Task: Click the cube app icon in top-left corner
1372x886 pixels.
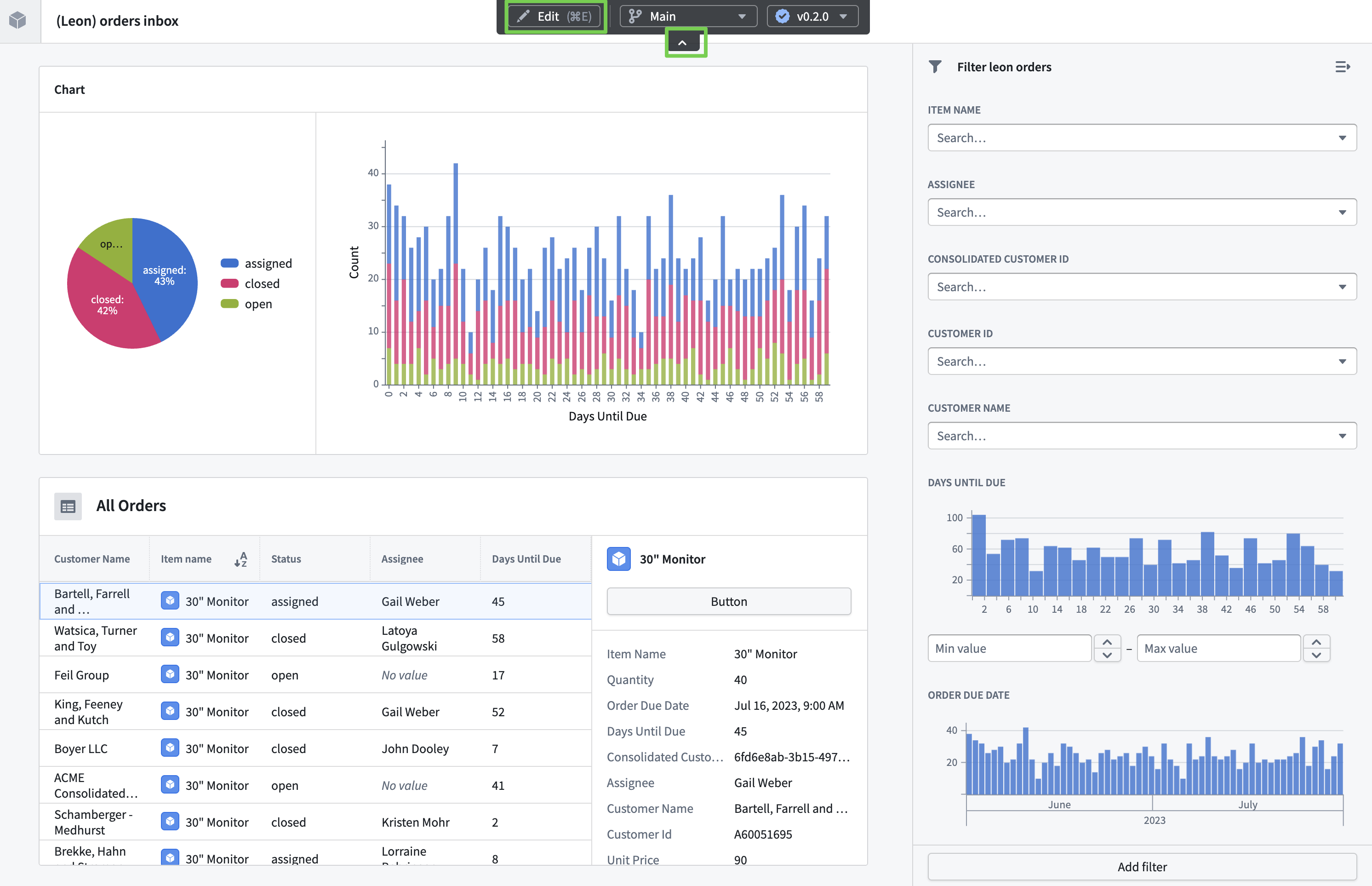Action: (18, 20)
